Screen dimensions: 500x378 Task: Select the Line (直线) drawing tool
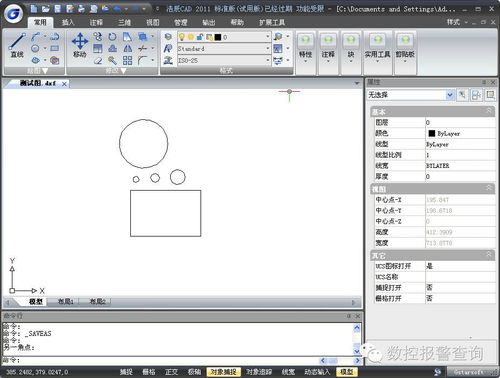click(17, 46)
